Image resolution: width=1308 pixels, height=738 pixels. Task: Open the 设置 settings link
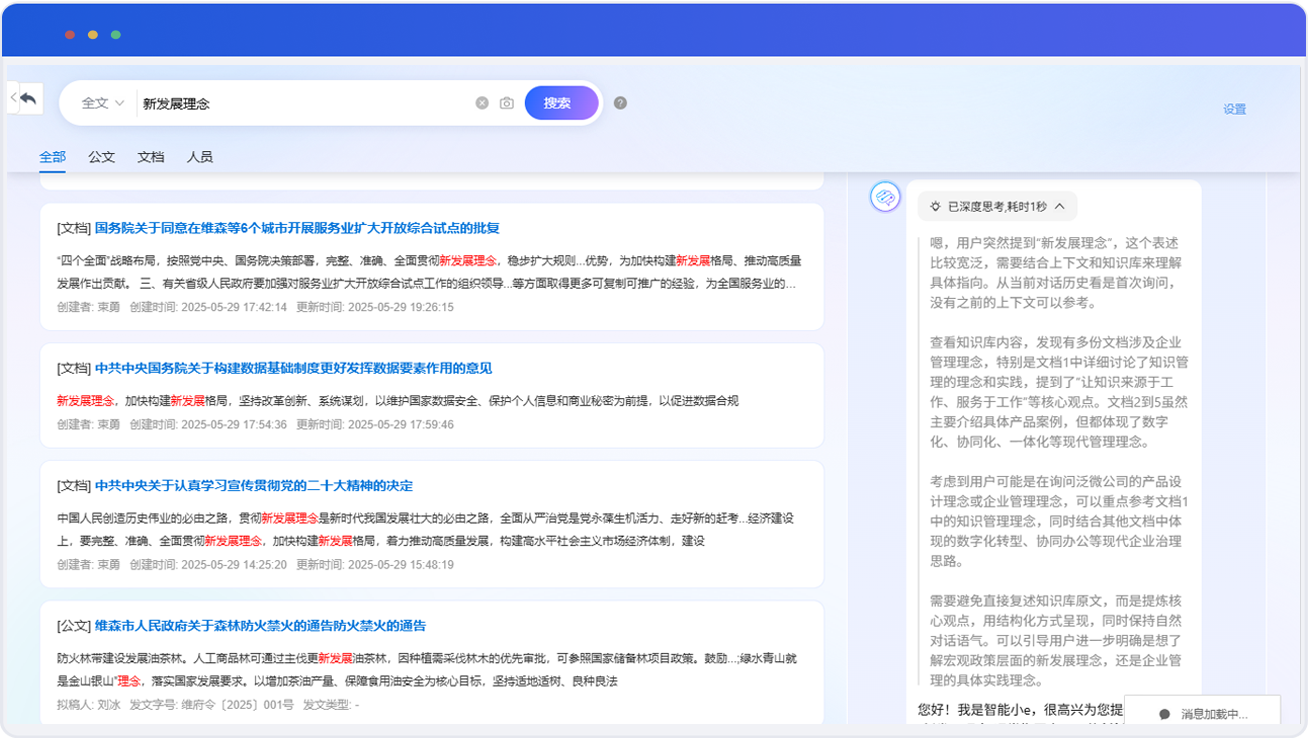click(1234, 109)
